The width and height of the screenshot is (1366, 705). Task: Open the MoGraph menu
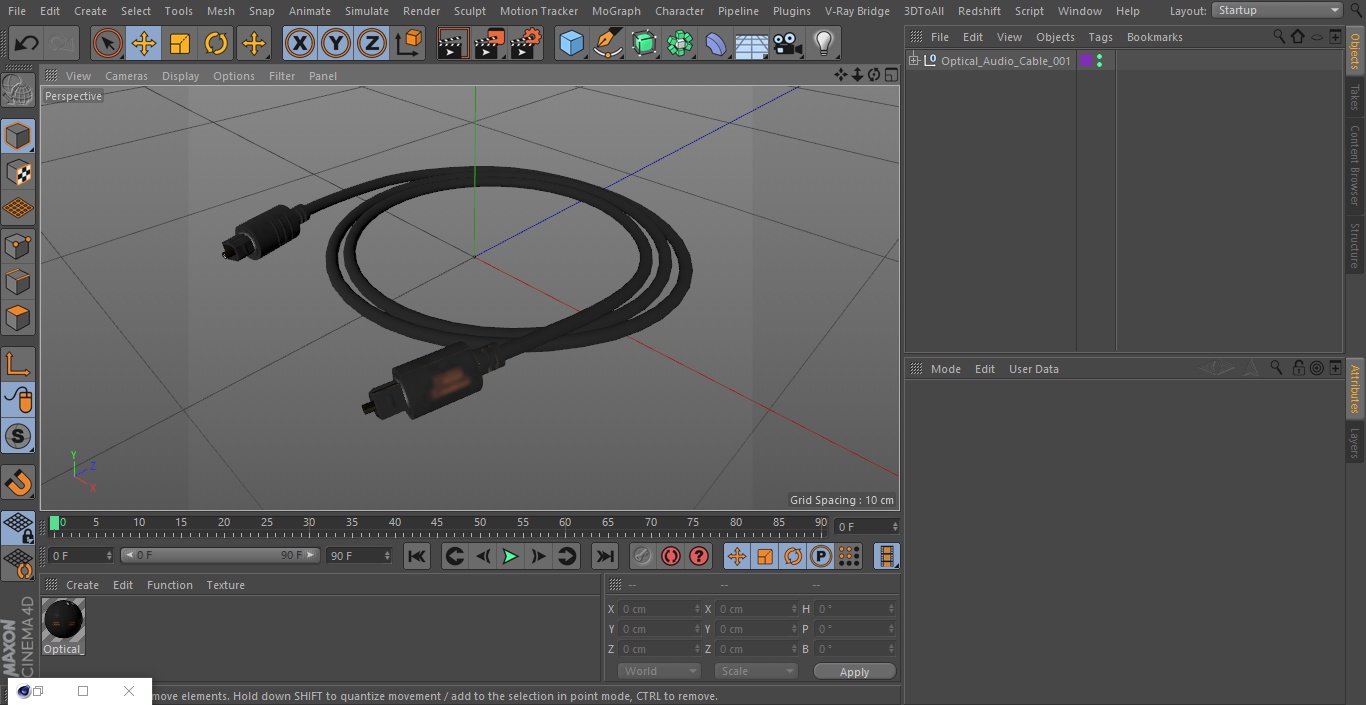coord(616,11)
